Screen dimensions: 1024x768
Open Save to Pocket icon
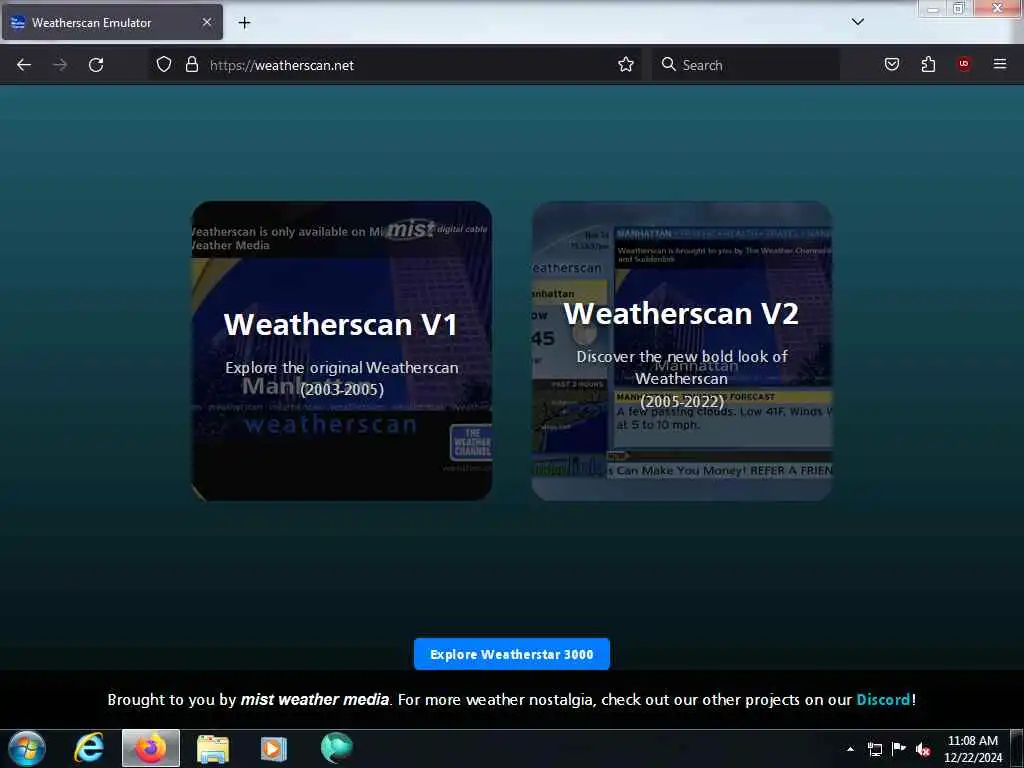tap(892, 64)
